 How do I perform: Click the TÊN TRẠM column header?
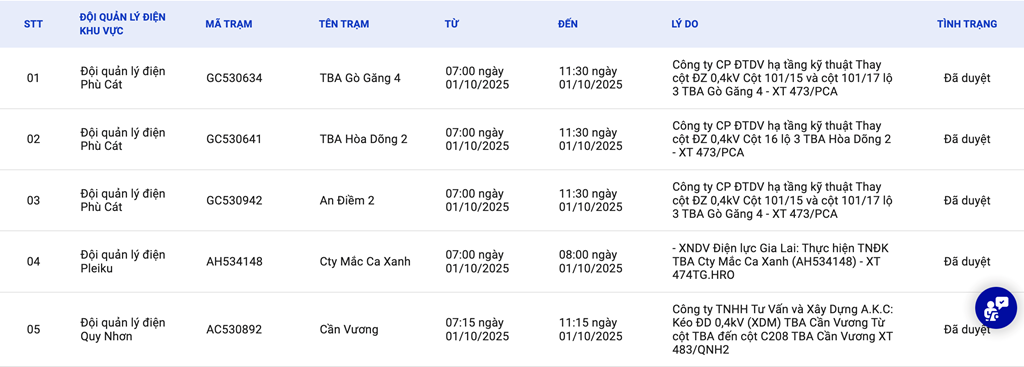coord(344,24)
